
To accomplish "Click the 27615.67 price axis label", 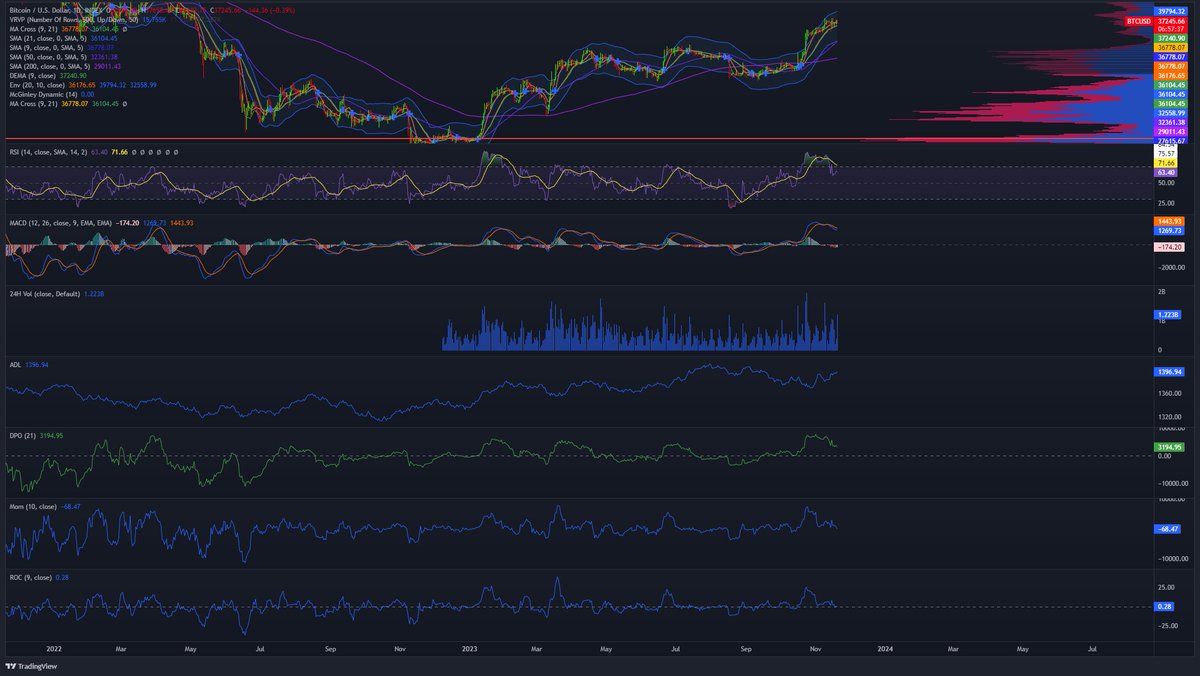I will (1172, 142).
